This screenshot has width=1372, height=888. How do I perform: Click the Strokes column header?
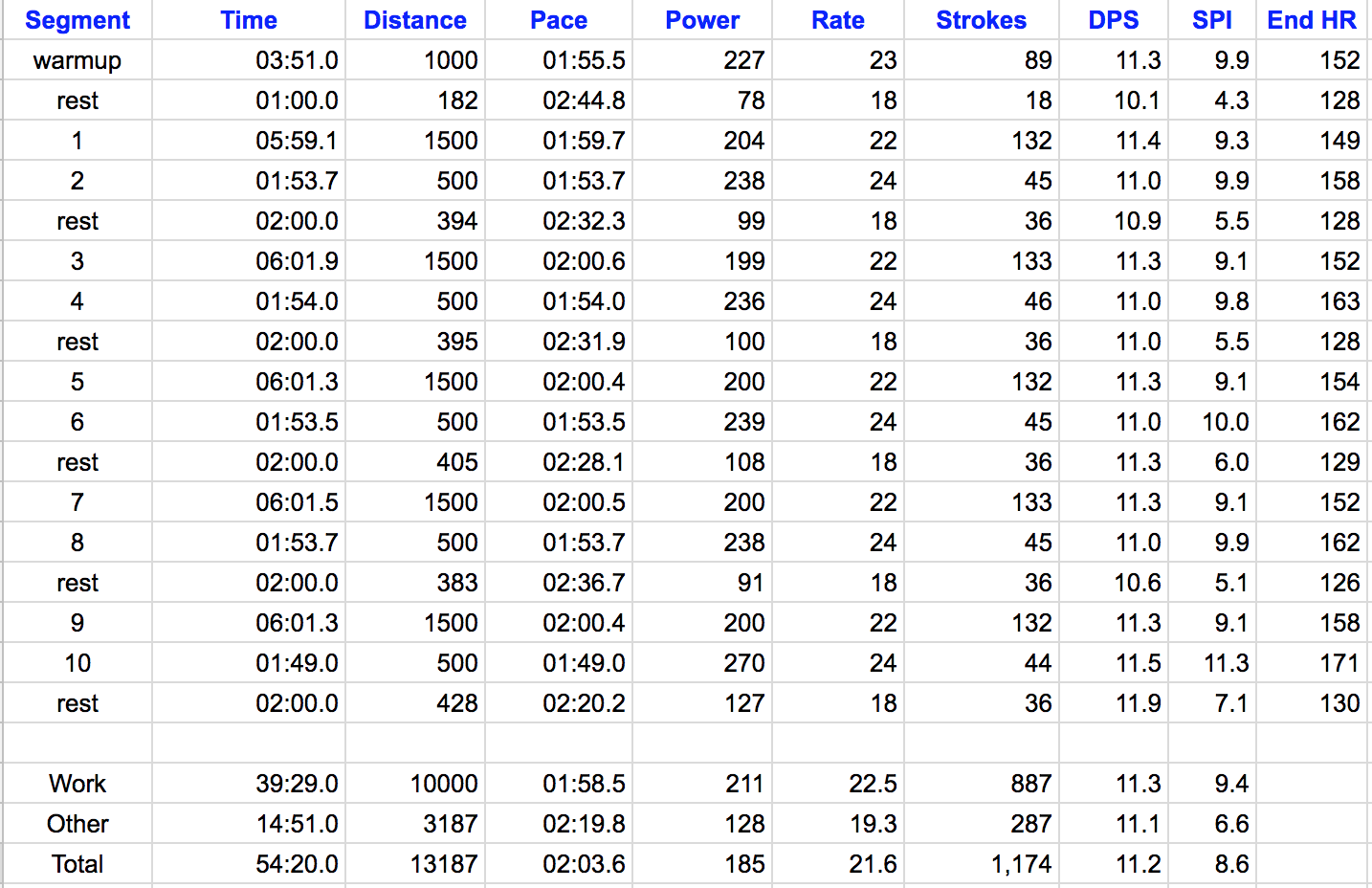(x=981, y=20)
